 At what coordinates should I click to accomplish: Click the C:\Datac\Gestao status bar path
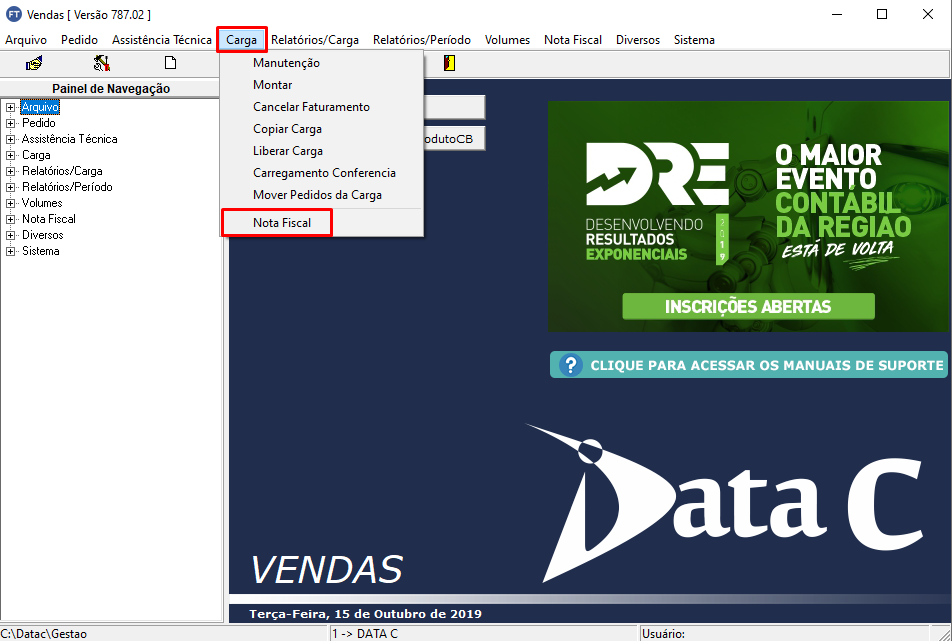click(44, 634)
